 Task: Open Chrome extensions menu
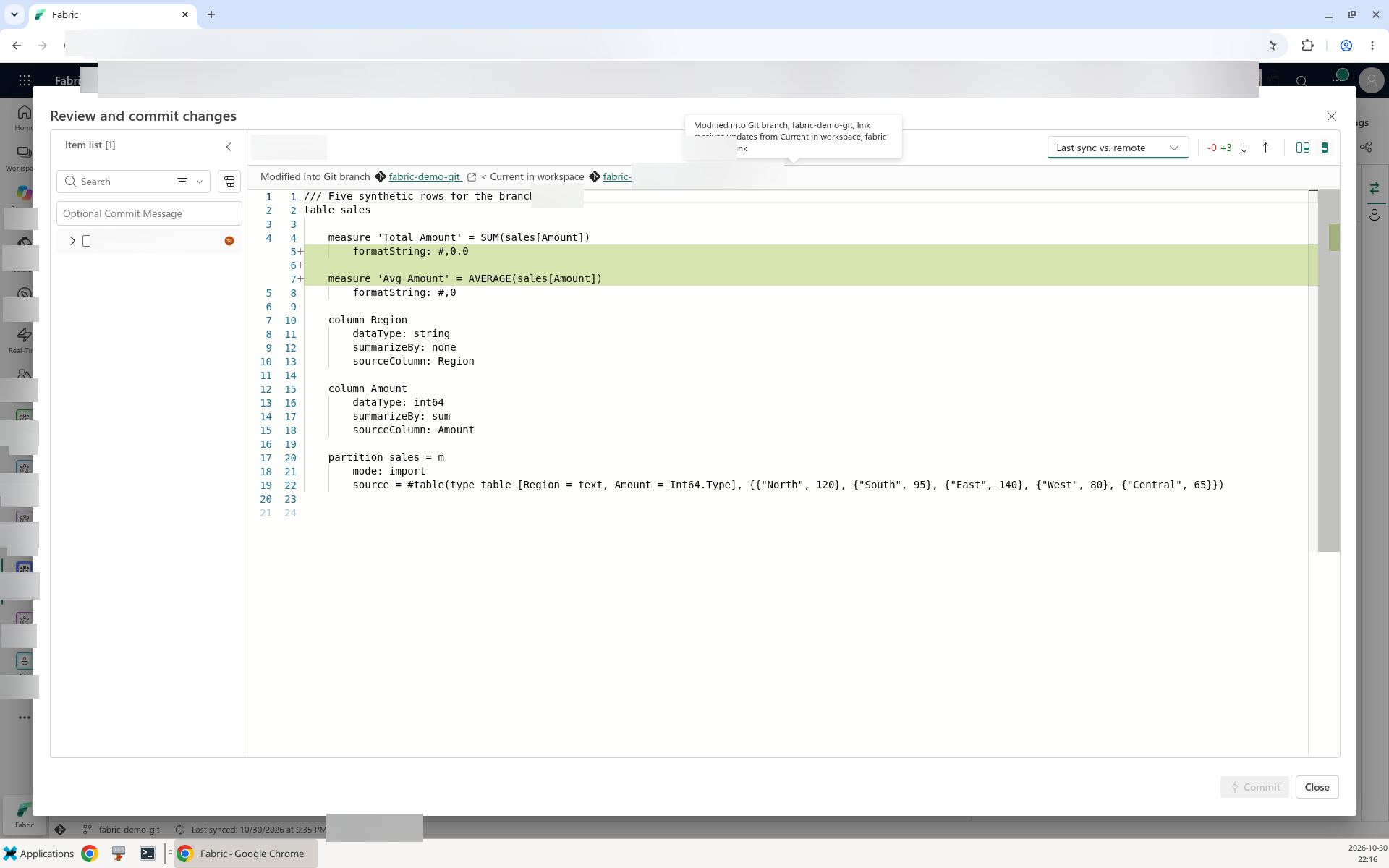tap(1307, 46)
